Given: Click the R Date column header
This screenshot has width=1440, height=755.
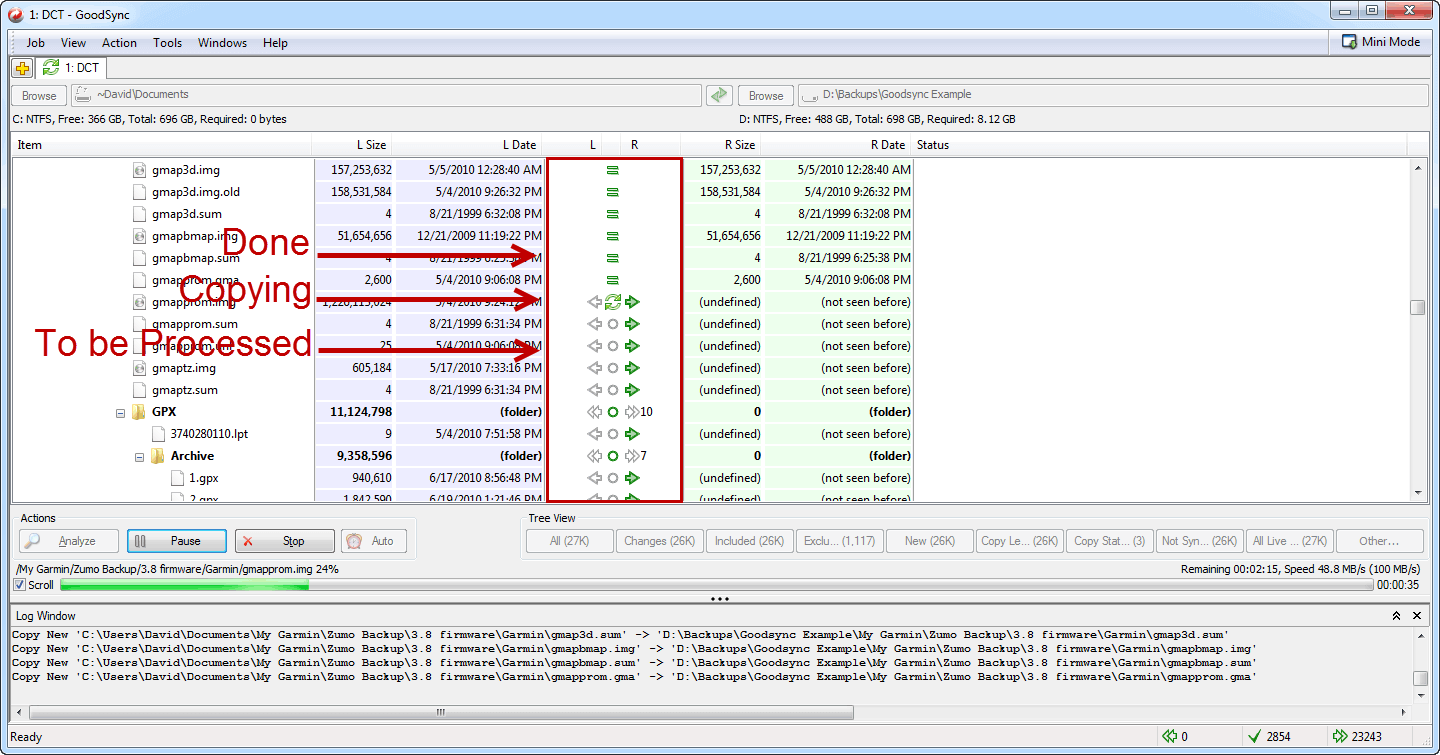Looking at the screenshot, I should pyautogui.click(x=838, y=145).
